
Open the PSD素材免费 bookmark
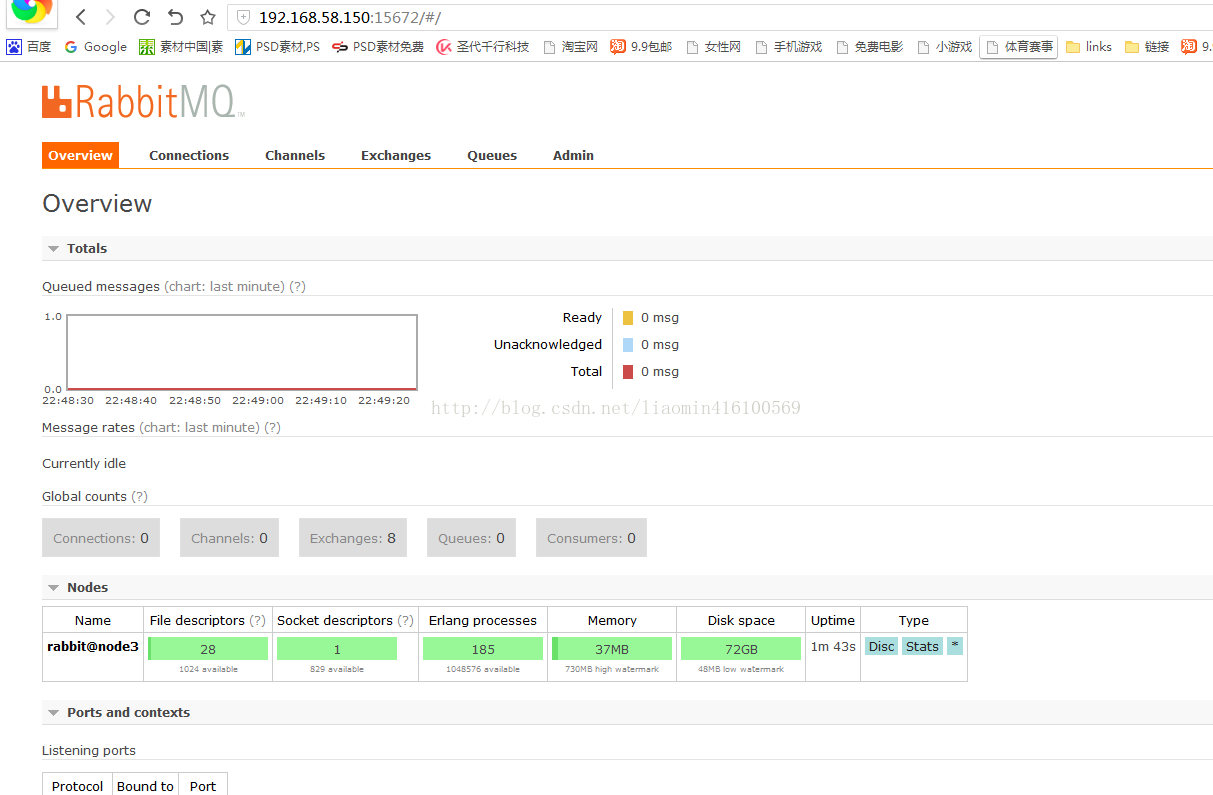click(x=378, y=47)
